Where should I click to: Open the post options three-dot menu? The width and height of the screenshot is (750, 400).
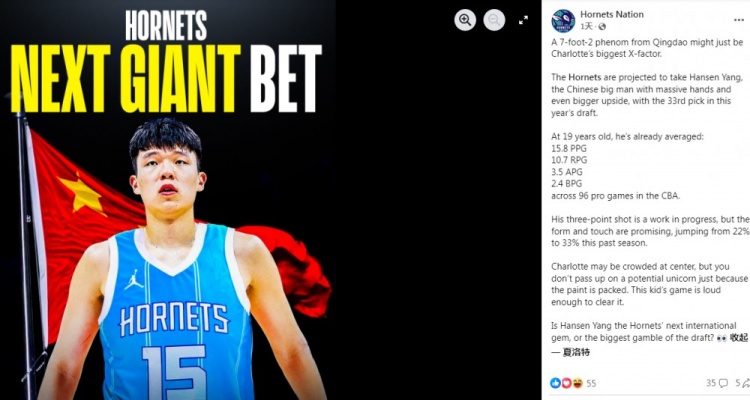click(739, 20)
